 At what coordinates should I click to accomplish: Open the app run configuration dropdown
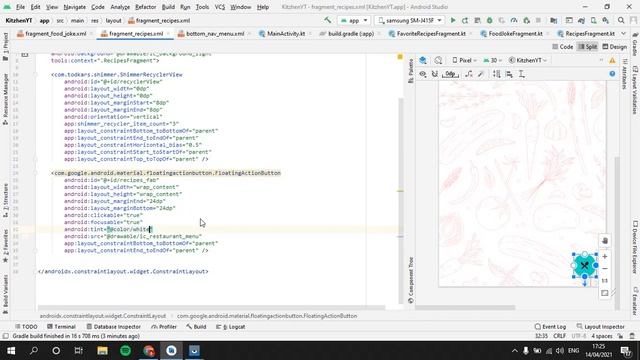[354, 20]
